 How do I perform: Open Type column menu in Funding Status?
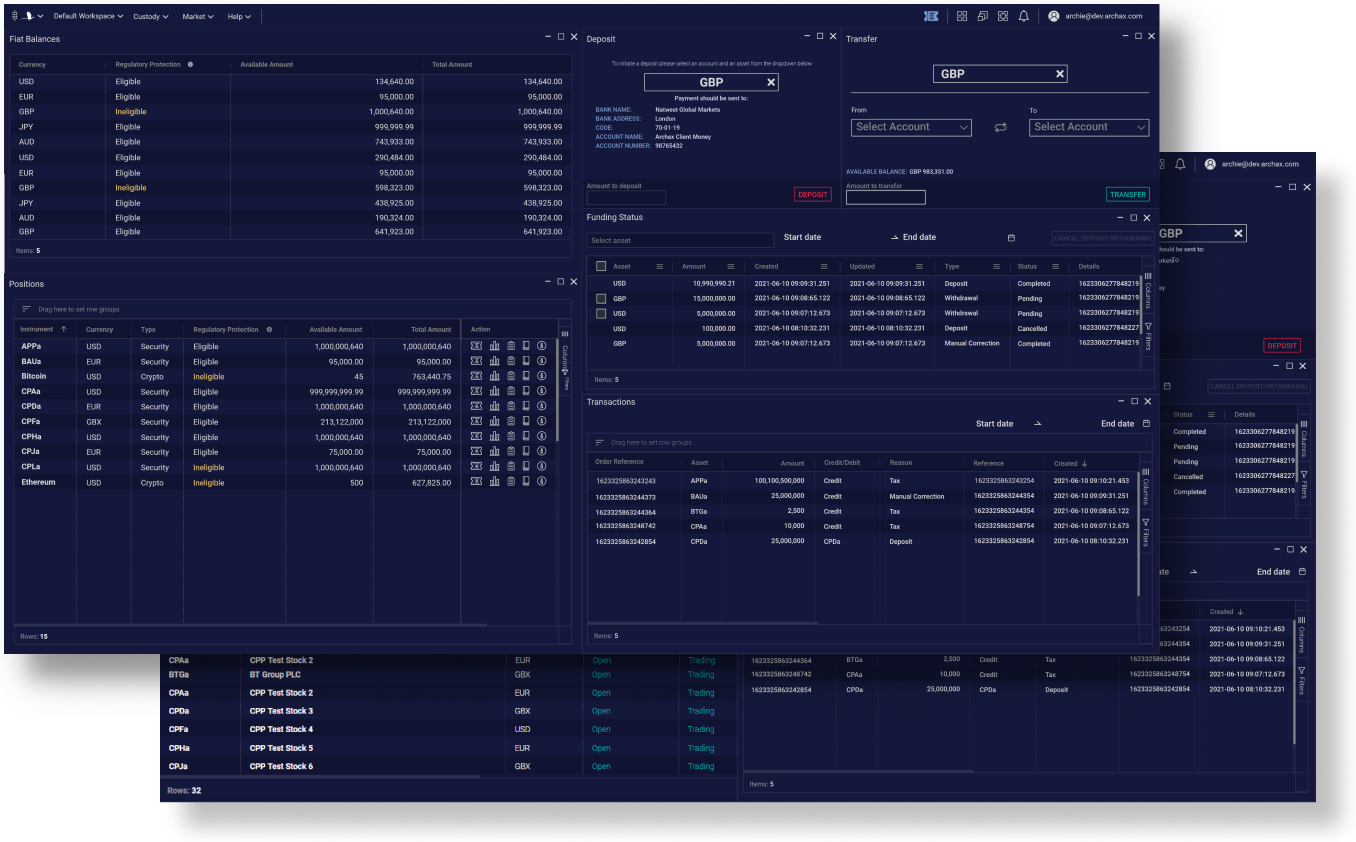pos(996,267)
